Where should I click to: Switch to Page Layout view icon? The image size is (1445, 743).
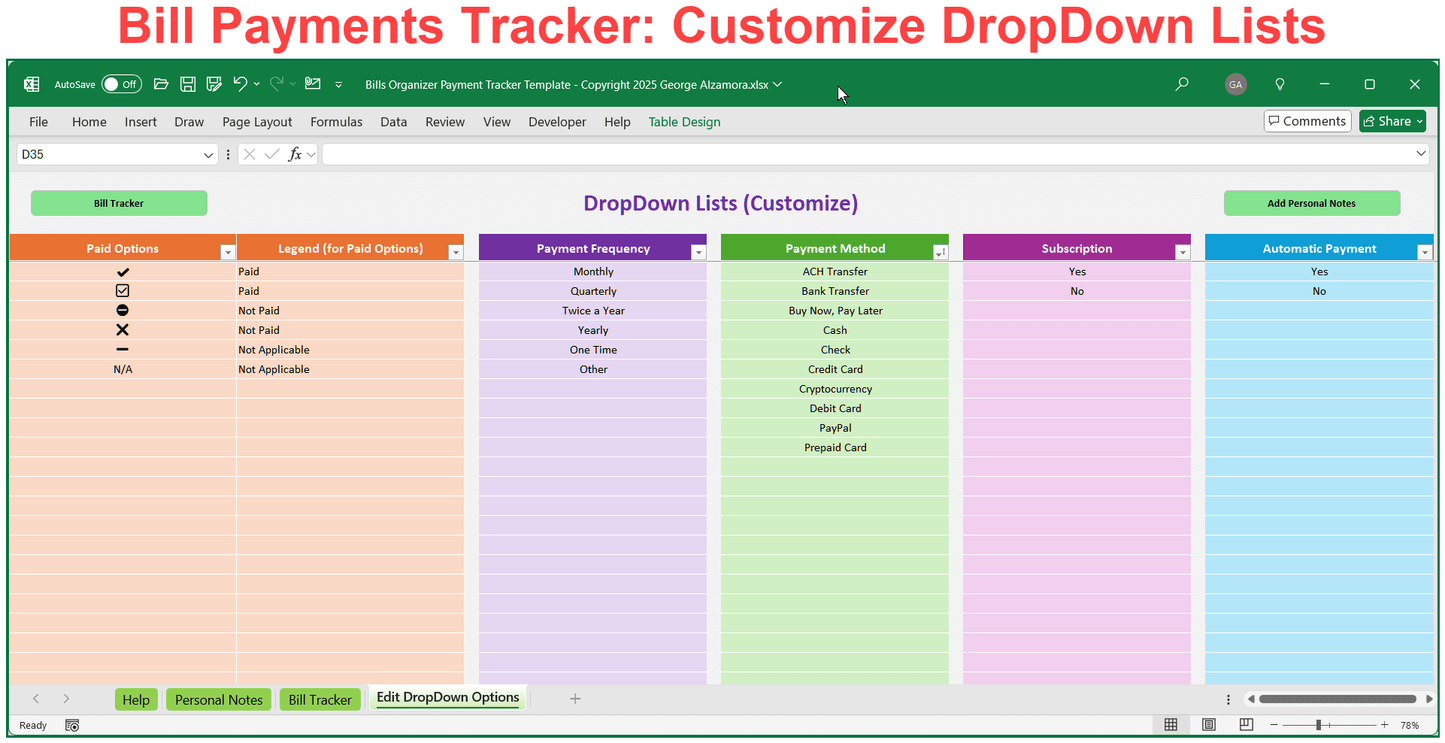point(1209,725)
